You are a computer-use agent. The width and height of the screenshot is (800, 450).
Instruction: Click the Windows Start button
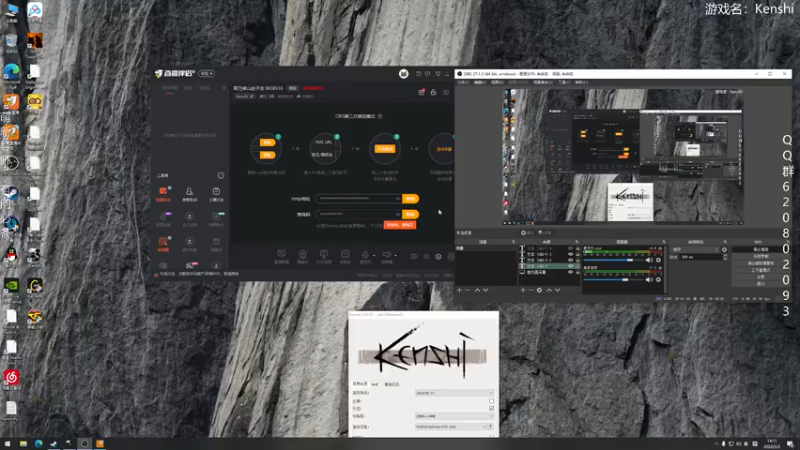pos(7,444)
